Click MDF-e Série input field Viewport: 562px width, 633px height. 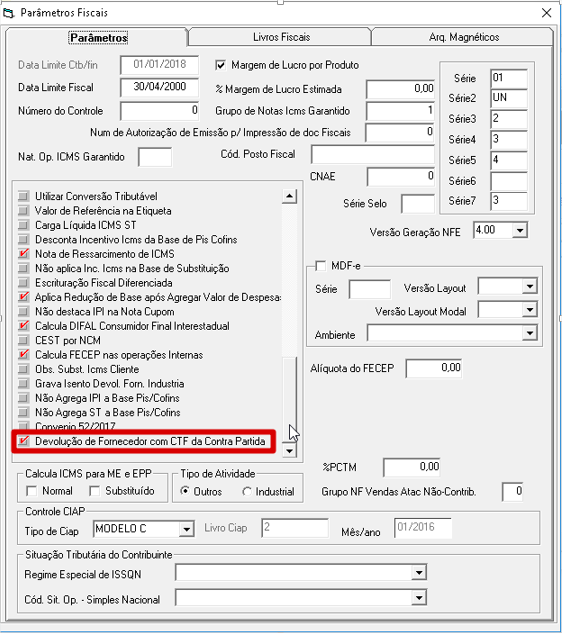point(370,289)
